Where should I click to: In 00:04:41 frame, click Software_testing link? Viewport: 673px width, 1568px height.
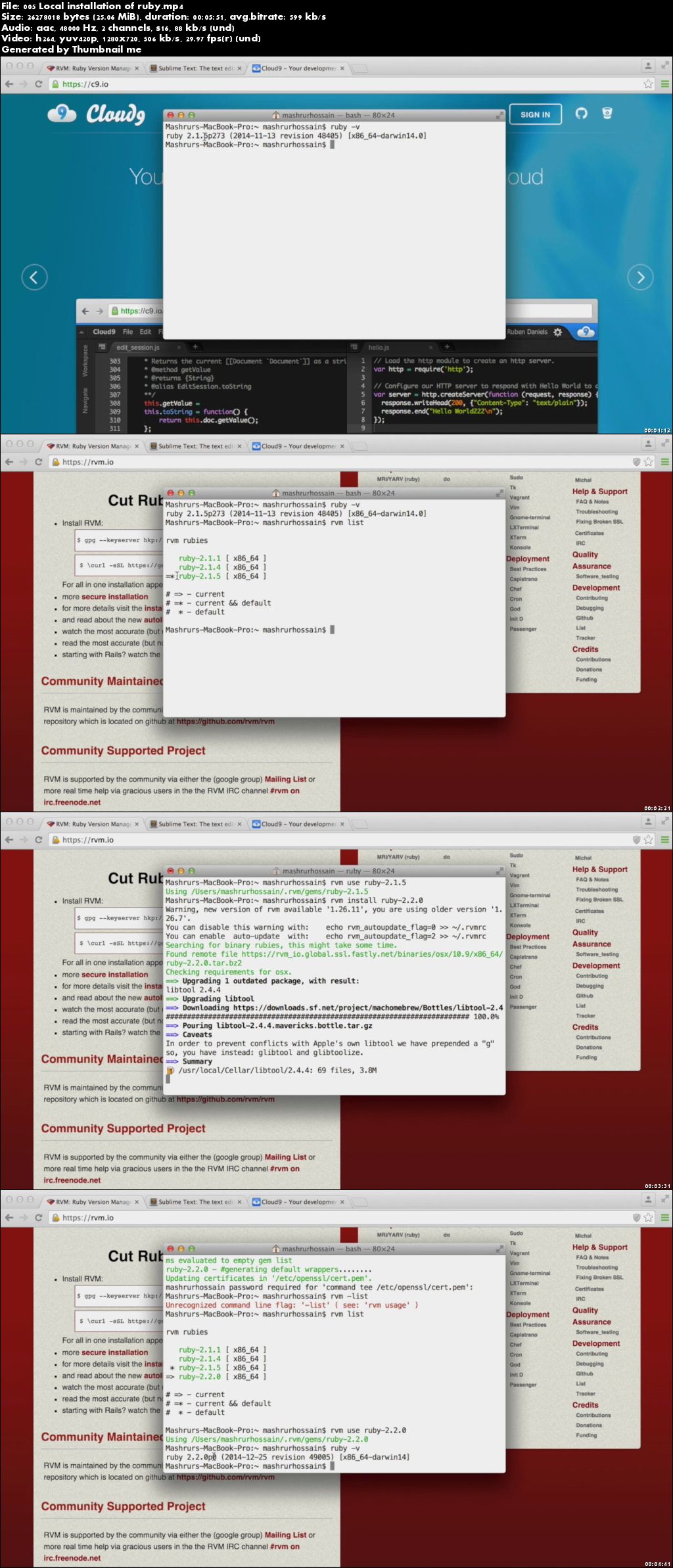tap(597, 1332)
